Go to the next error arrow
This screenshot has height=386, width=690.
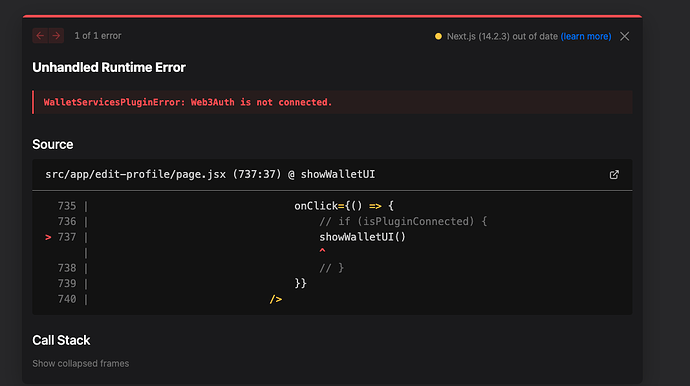[56, 36]
